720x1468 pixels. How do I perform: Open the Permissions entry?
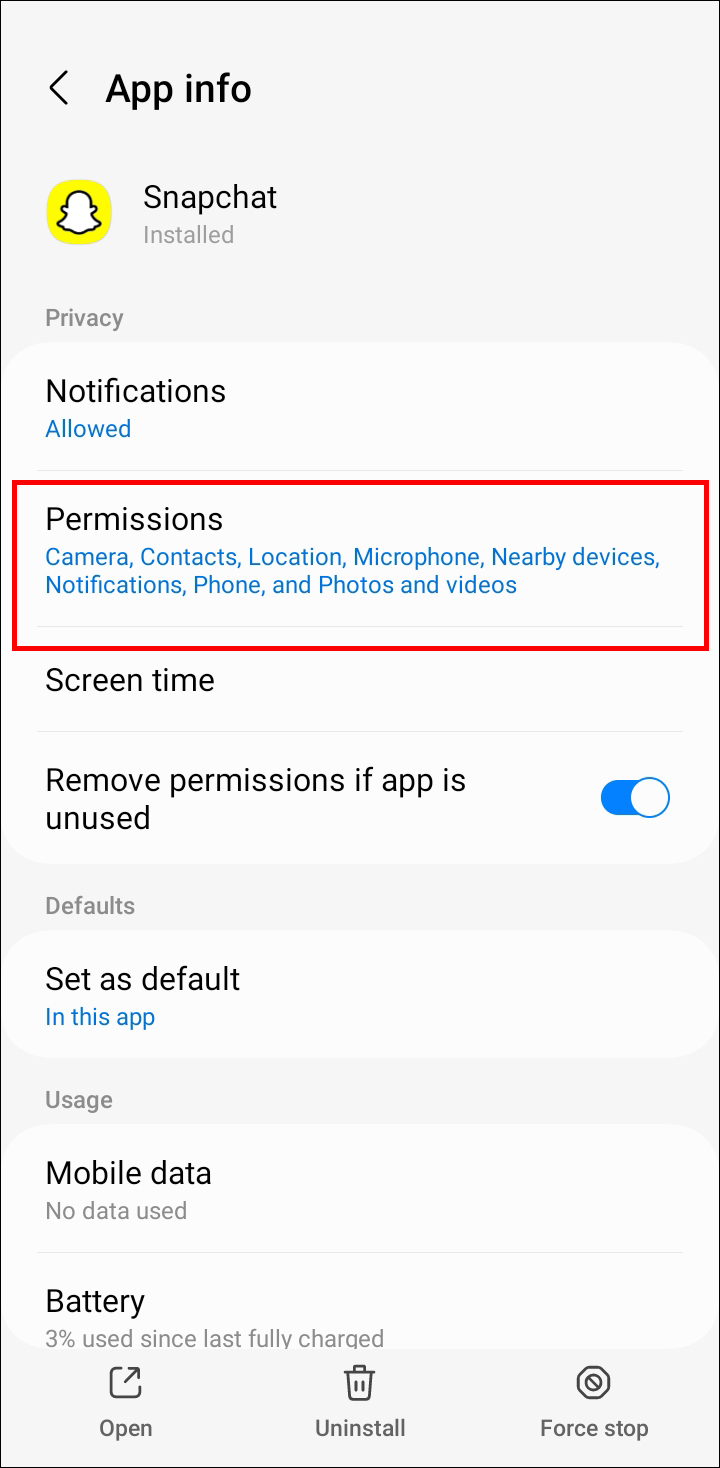point(360,549)
